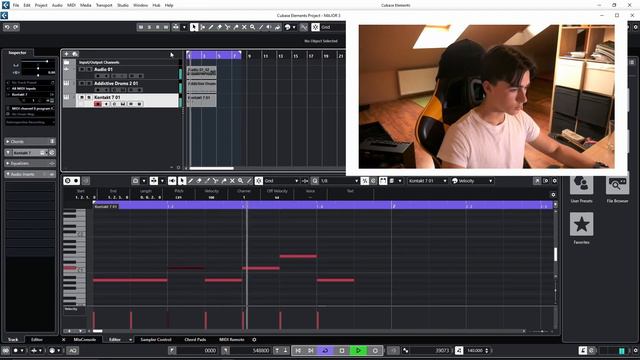Select the Range Selection tool in project toolbar
The width and height of the screenshot is (640, 360).
point(202,27)
